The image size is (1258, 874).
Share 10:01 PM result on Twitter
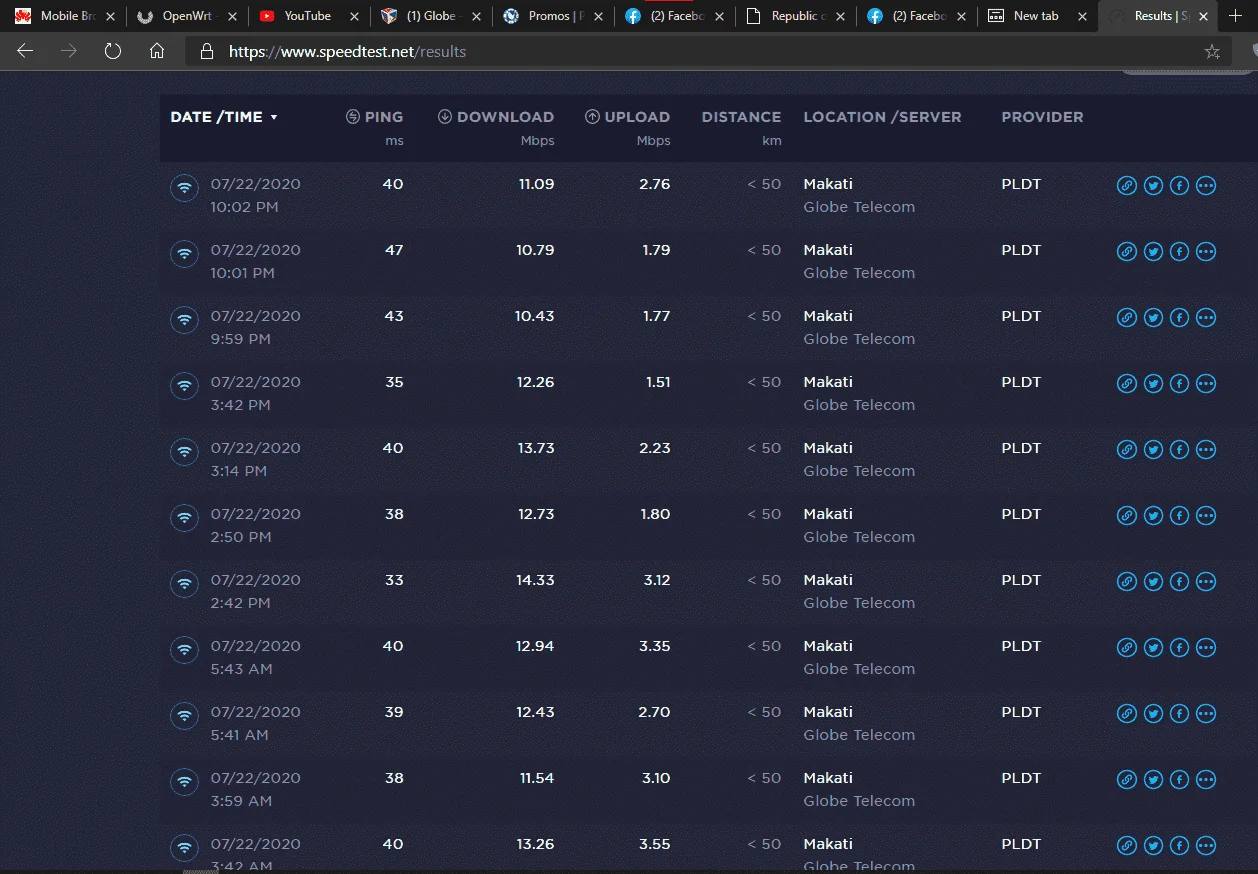point(1153,252)
